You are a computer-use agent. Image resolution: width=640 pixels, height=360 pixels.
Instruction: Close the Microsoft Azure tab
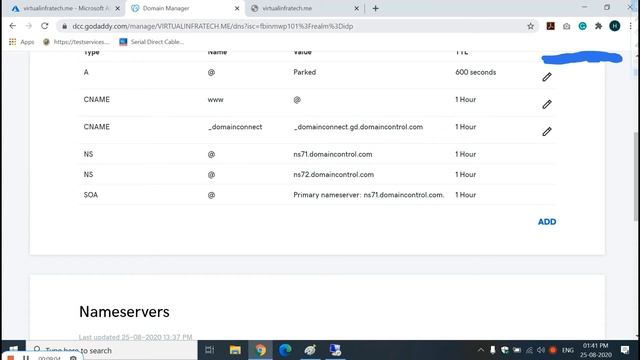117,8
